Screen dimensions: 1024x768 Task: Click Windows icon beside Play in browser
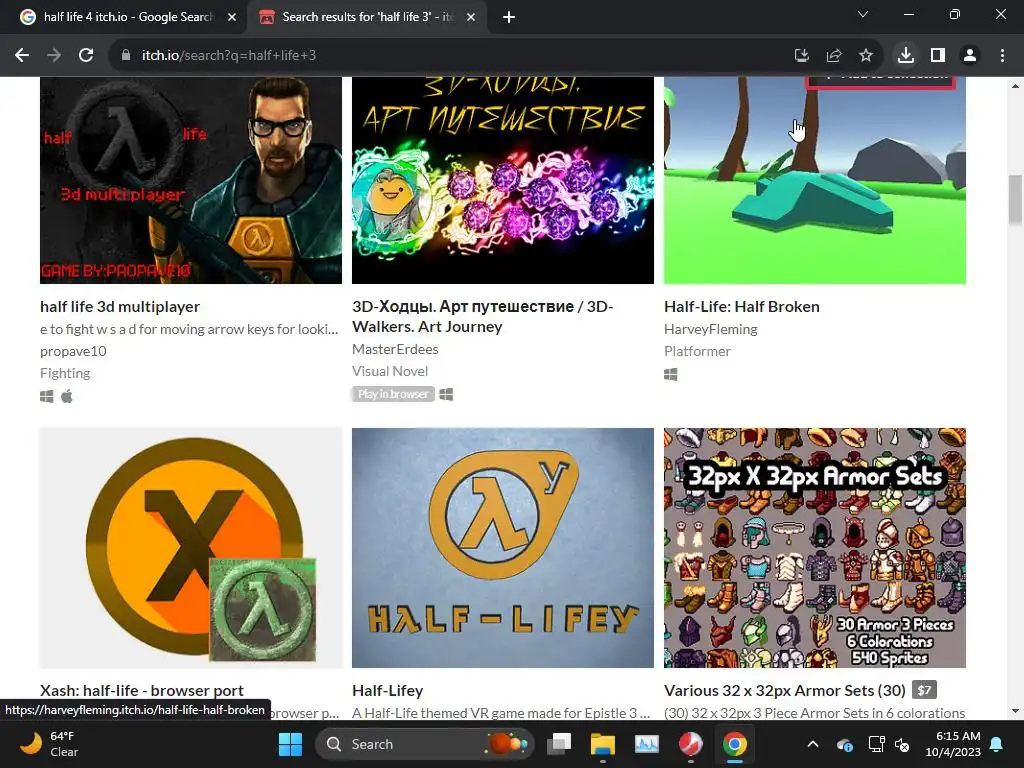(446, 394)
